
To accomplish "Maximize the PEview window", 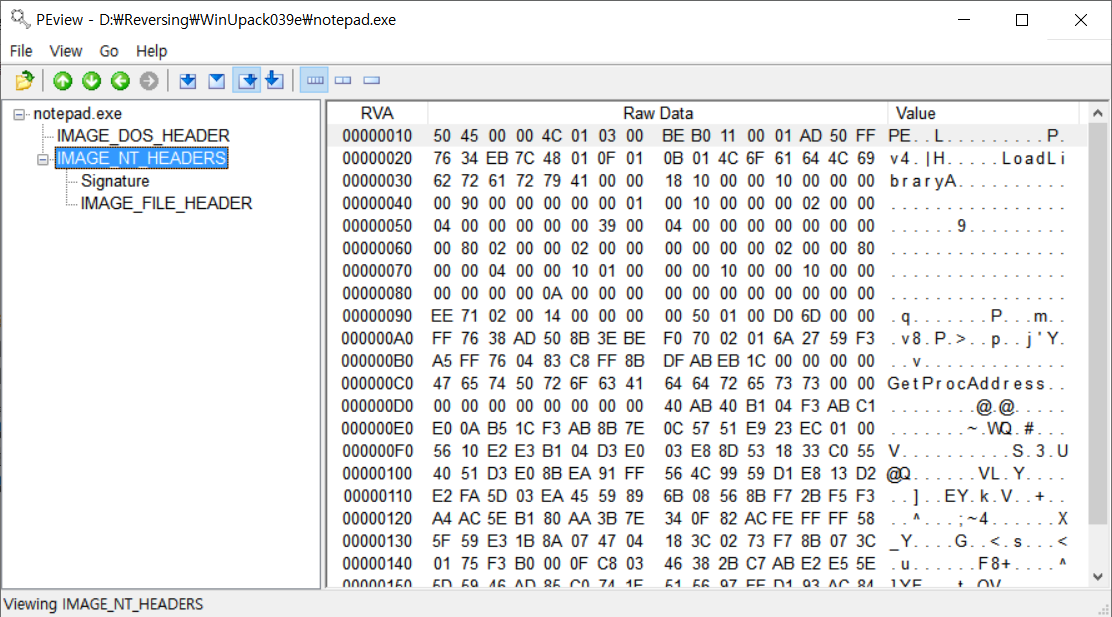I will [x=1022, y=20].
